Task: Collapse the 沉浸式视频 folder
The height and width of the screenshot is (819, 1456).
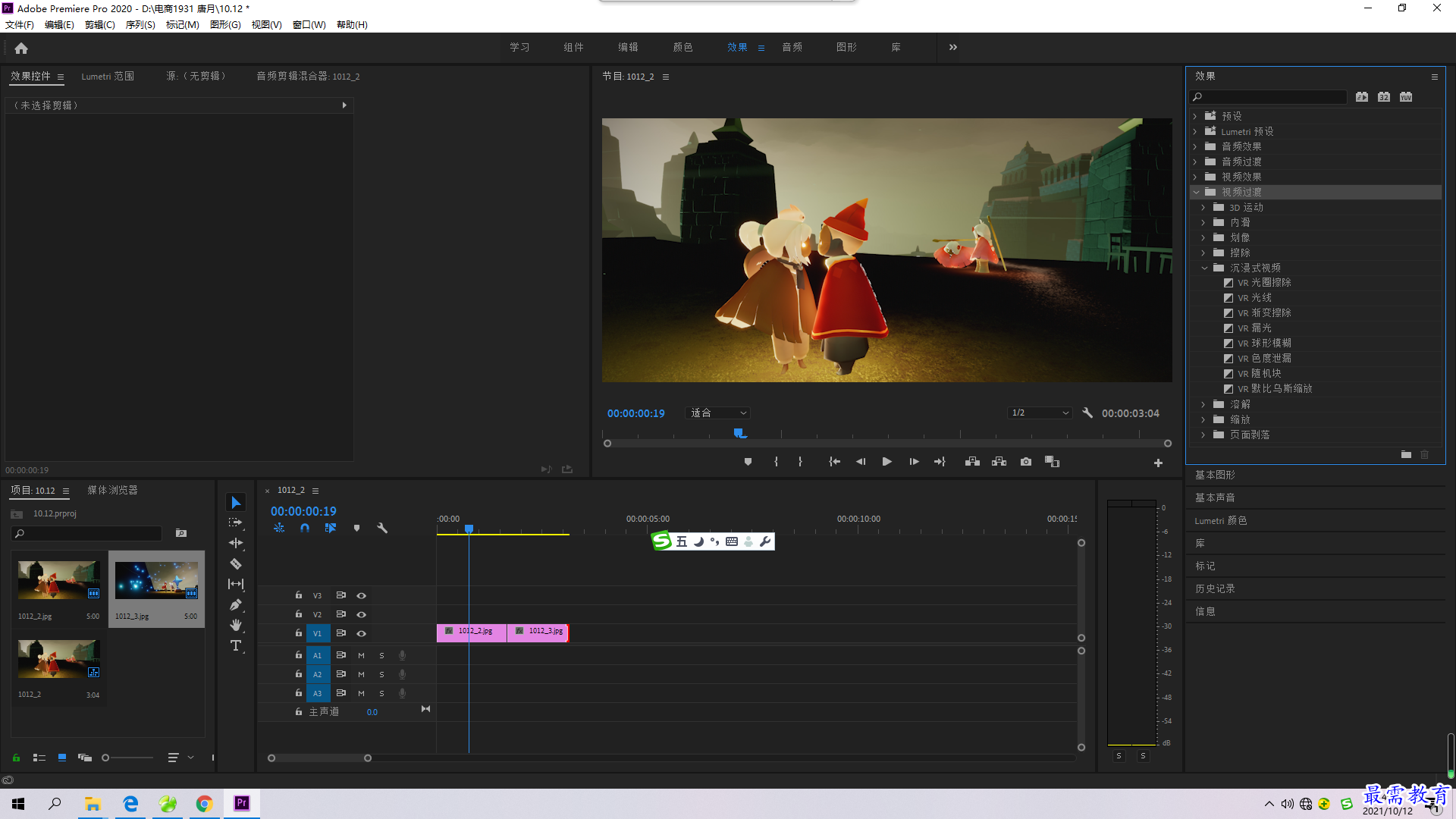Action: pos(1203,268)
